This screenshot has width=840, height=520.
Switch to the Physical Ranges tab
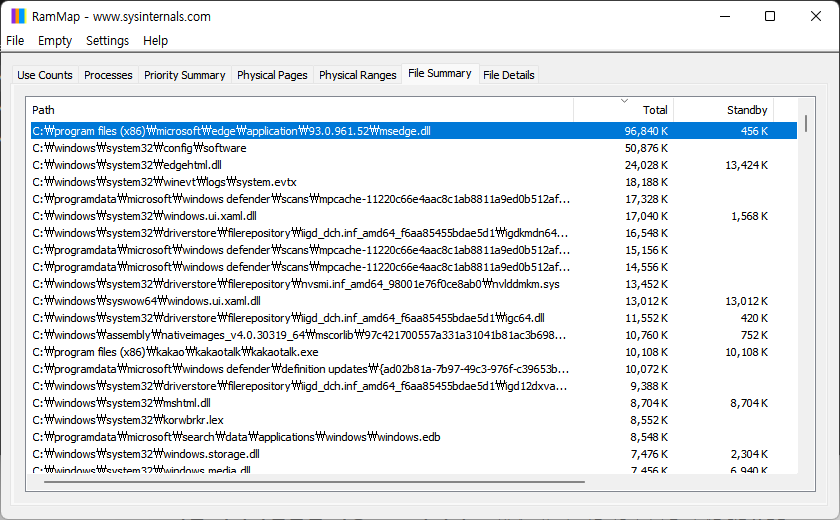click(357, 75)
